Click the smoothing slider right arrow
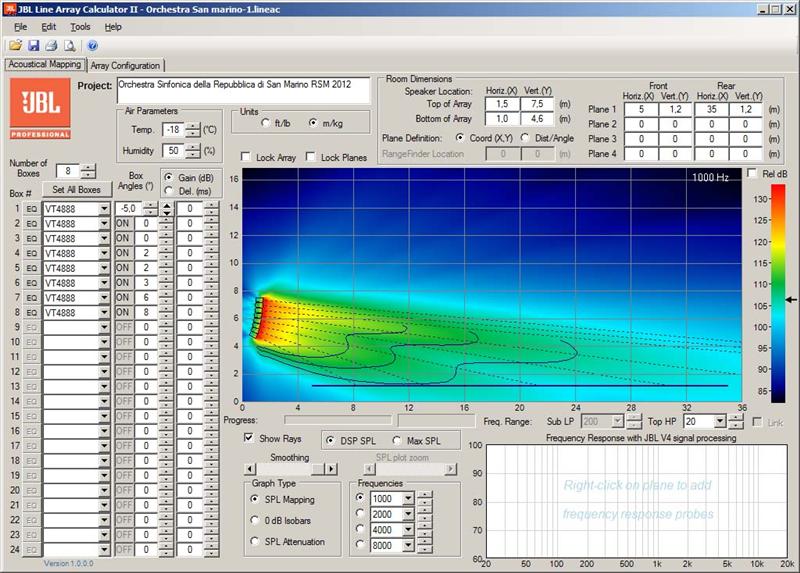Viewport: 800px width, 573px height. [x=332, y=469]
